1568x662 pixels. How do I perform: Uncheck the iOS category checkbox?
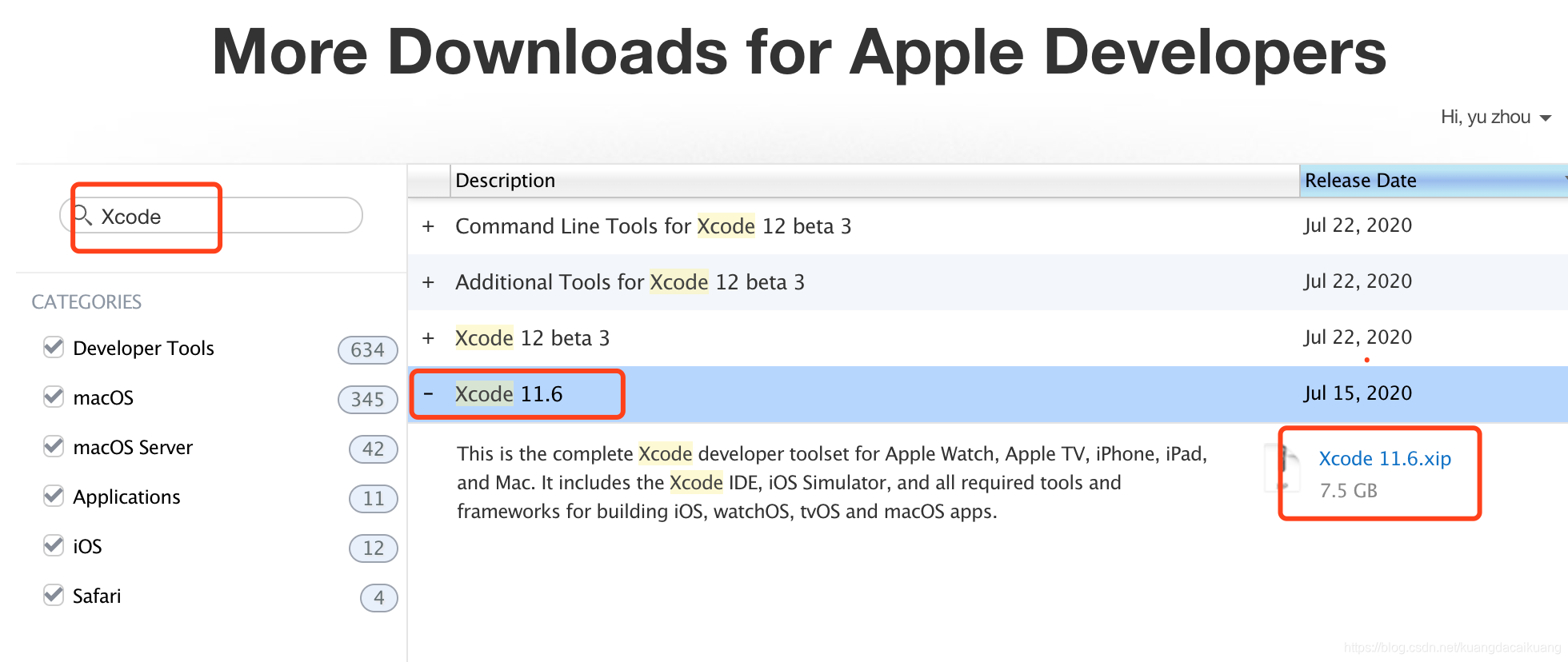(x=54, y=546)
